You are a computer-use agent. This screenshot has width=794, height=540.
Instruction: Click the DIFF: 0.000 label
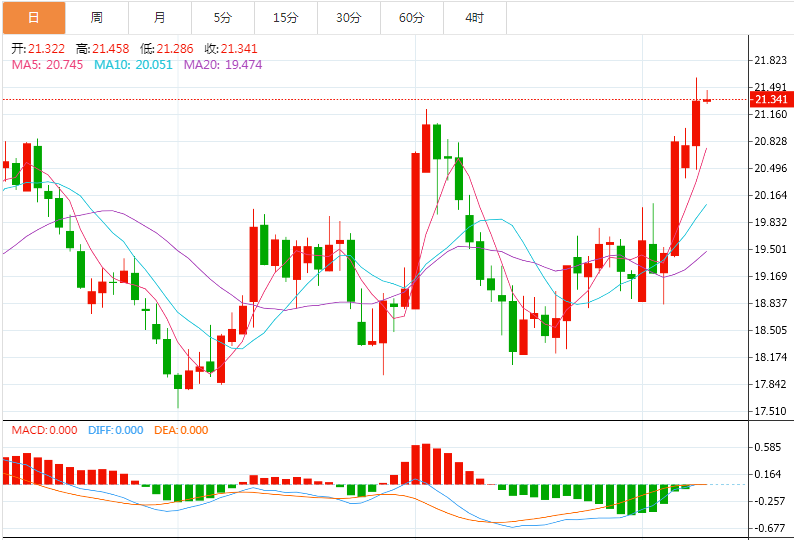tap(115, 430)
